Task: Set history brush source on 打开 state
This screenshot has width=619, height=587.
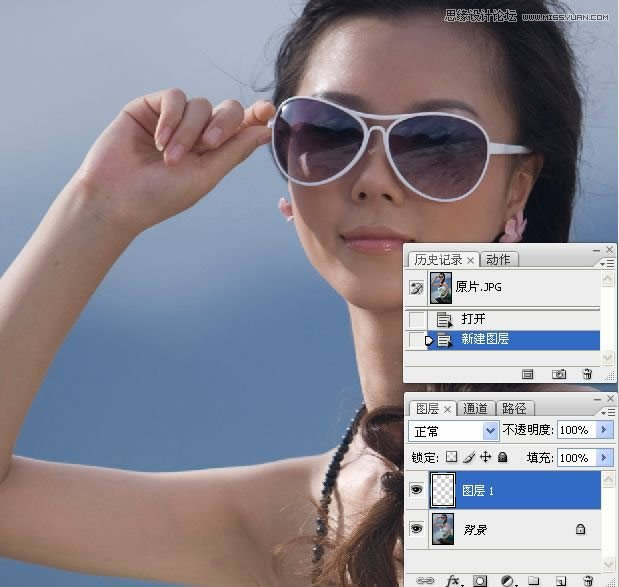Action: [417, 319]
